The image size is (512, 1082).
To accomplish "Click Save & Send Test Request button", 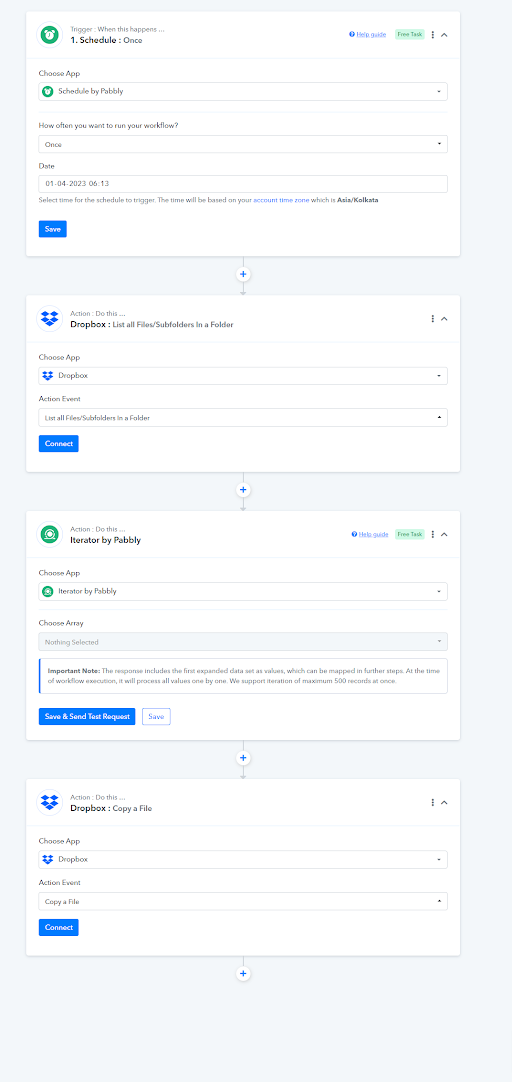I will pos(87,717).
